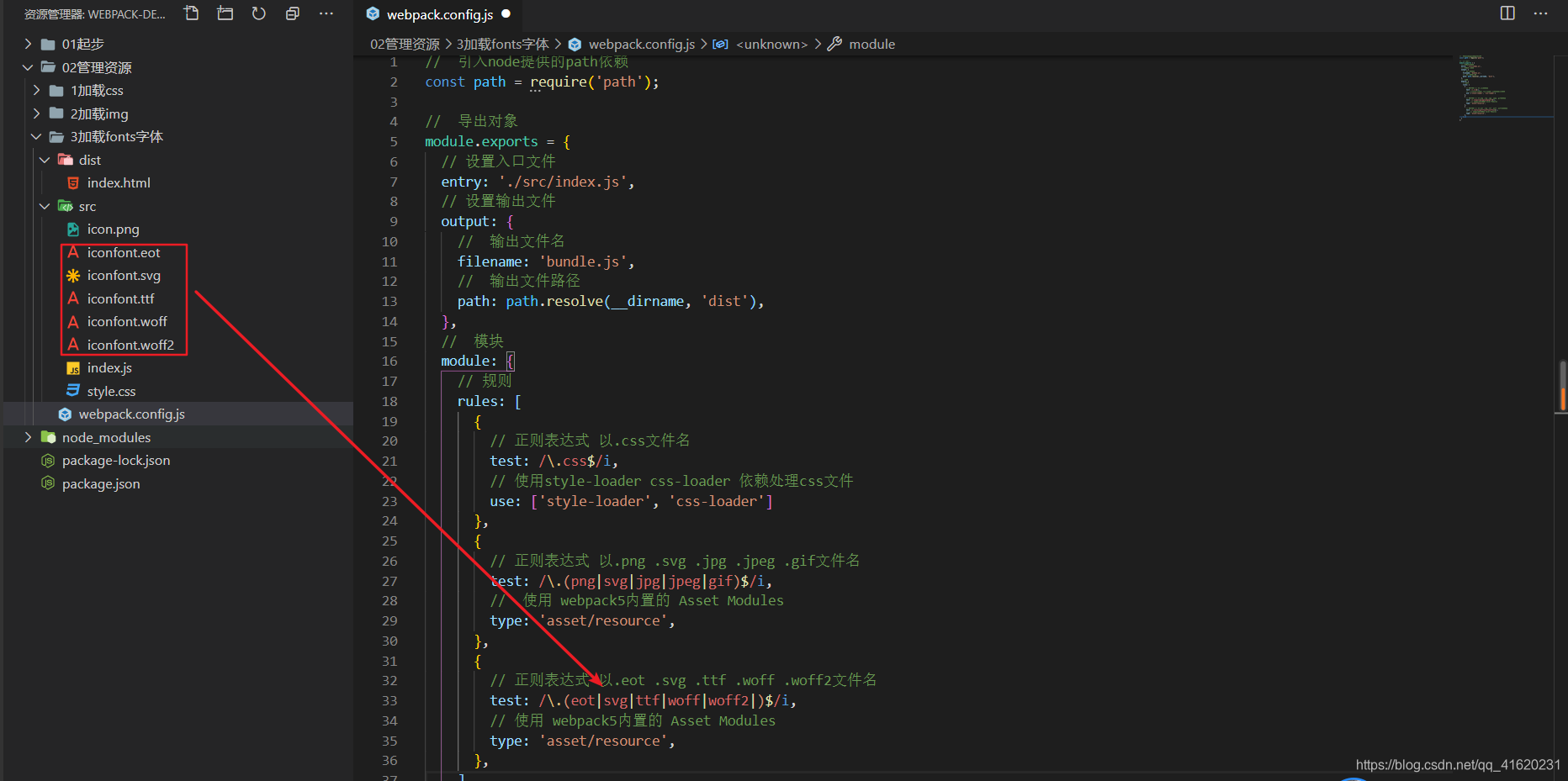Open iconfont.woff2 file

(x=130, y=345)
